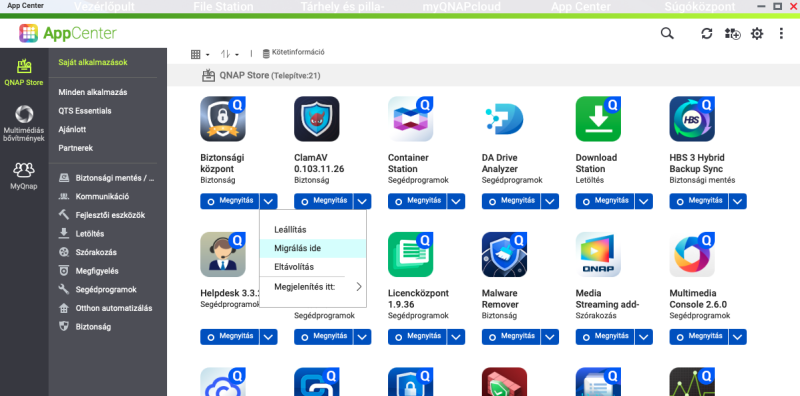
Task: Open the three-dot more options menu
Action: coord(781,34)
